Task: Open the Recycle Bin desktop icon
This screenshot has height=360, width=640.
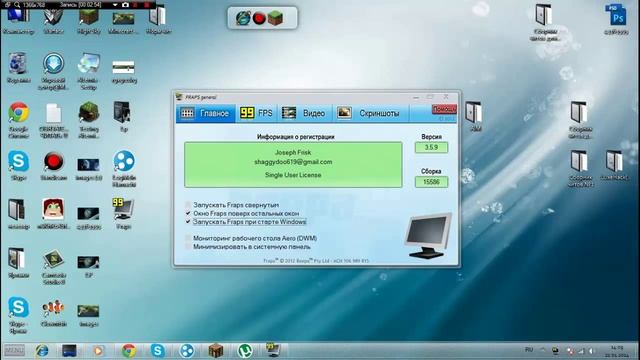Action: click(x=18, y=64)
